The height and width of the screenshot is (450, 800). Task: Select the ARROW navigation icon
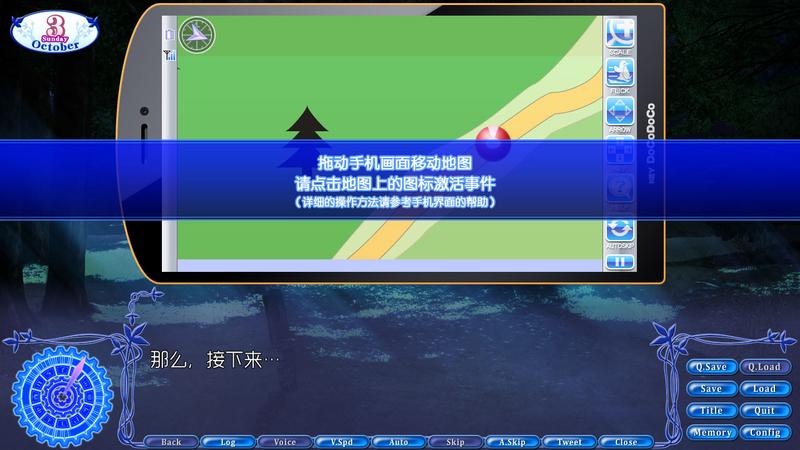(620, 112)
